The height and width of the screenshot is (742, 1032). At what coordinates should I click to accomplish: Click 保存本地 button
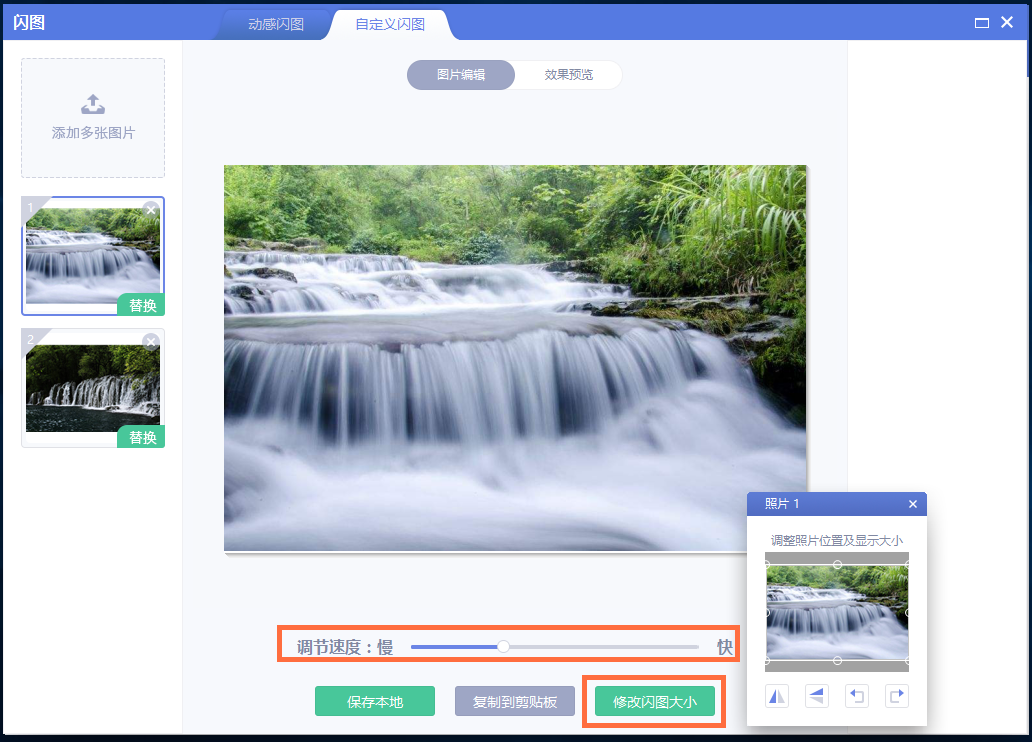(x=375, y=702)
